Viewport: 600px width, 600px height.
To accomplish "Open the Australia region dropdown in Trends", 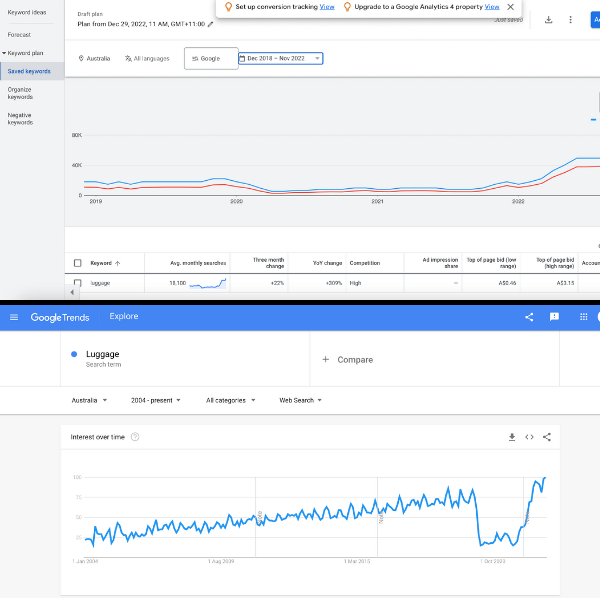I will click(x=90, y=400).
